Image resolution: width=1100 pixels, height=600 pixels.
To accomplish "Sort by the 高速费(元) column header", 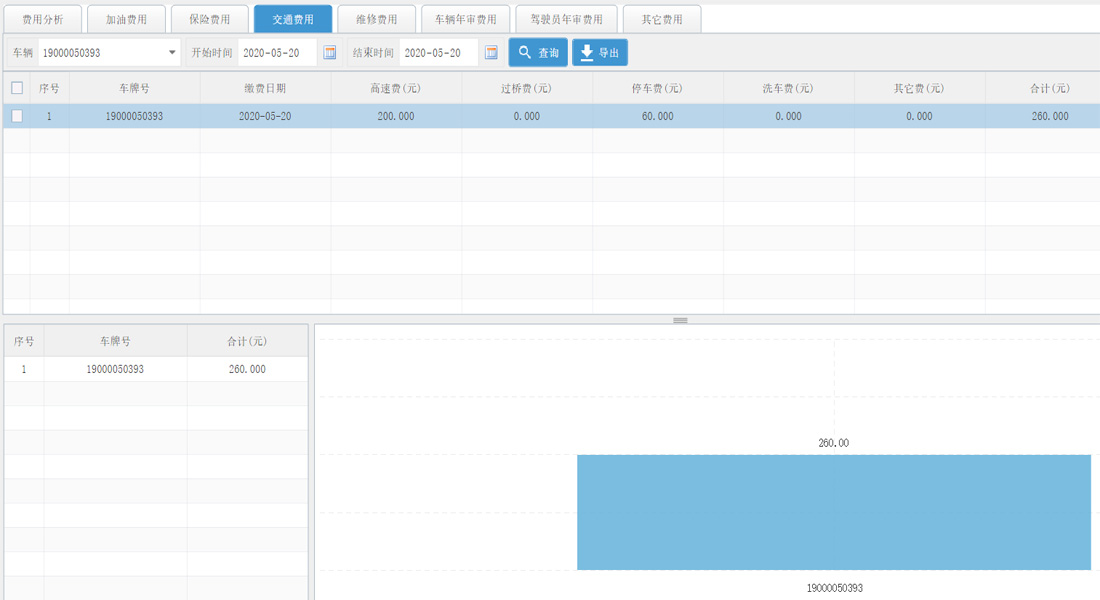I will [396, 88].
